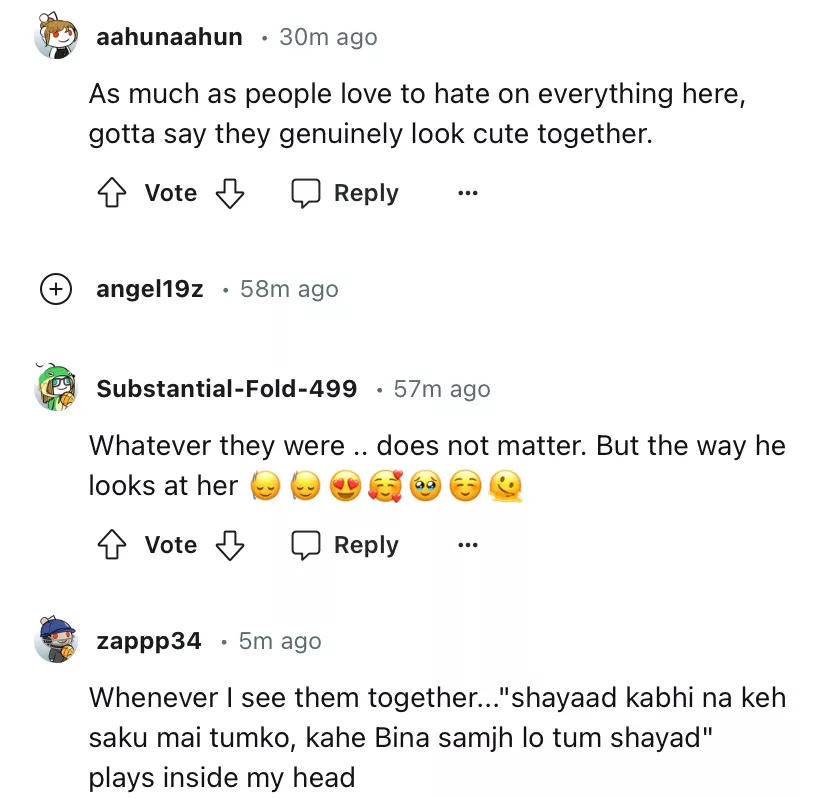Screen dimensions: 828x798
Task: Downvote Substantial-Fold-499's comment
Action: pos(231,545)
